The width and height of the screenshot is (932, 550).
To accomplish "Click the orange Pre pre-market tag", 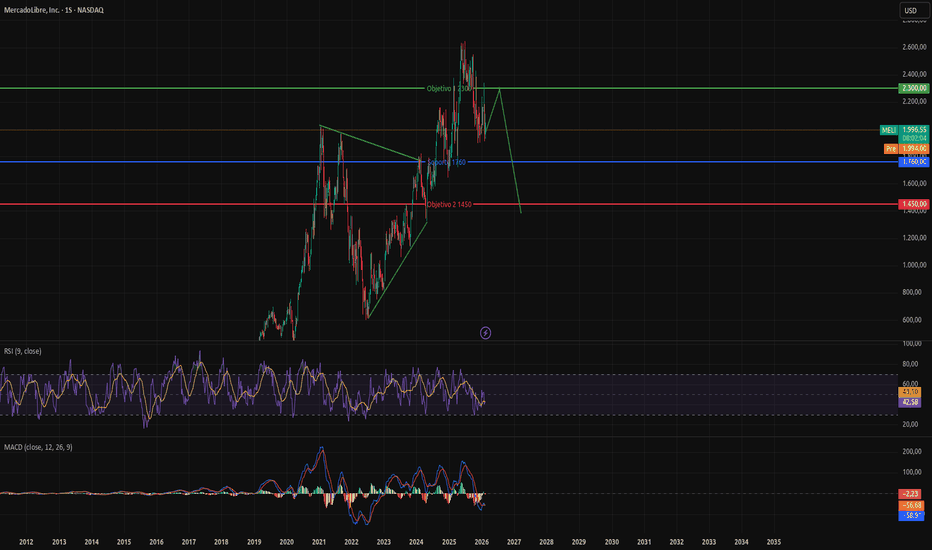I will click(x=890, y=149).
